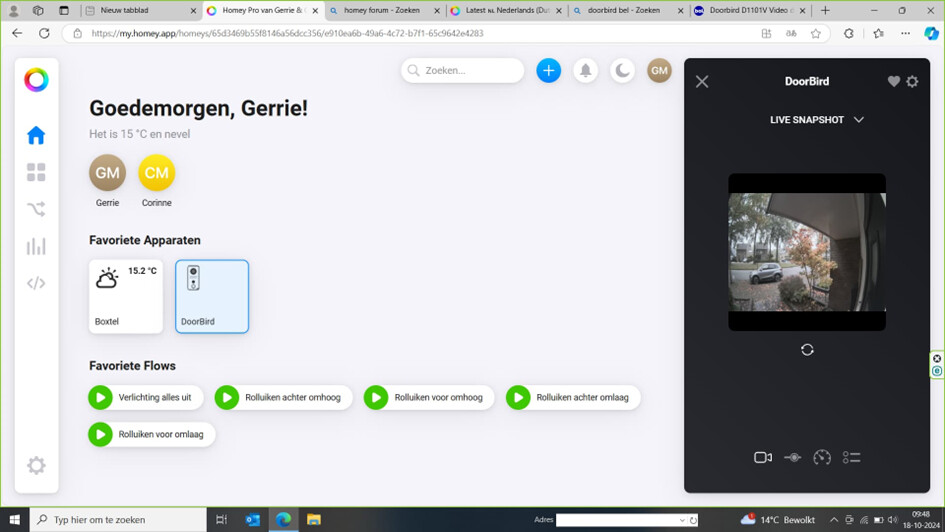Image resolution: width=945 pixels, height=532 pixels.
Task: Open Insights bar chart in sidebar
Action: (36, 246)
